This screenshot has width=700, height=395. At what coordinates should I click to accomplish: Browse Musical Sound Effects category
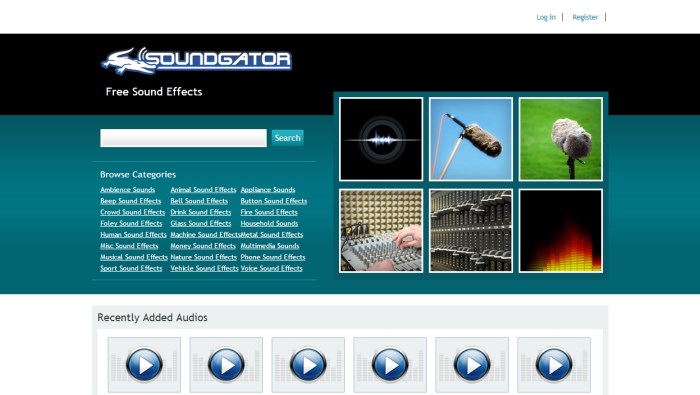[x=134, y=257]
